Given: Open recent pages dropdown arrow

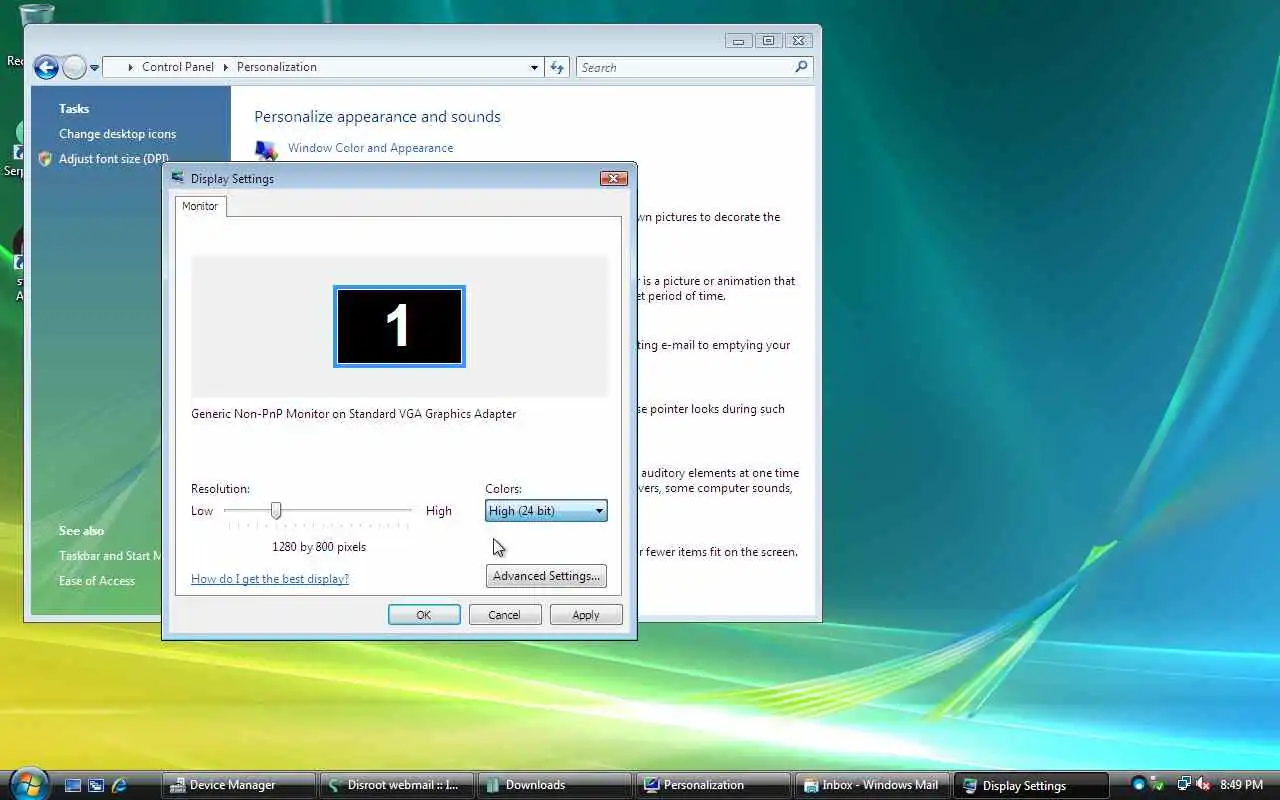Looking at the screenshot, I should coord(95,68).
